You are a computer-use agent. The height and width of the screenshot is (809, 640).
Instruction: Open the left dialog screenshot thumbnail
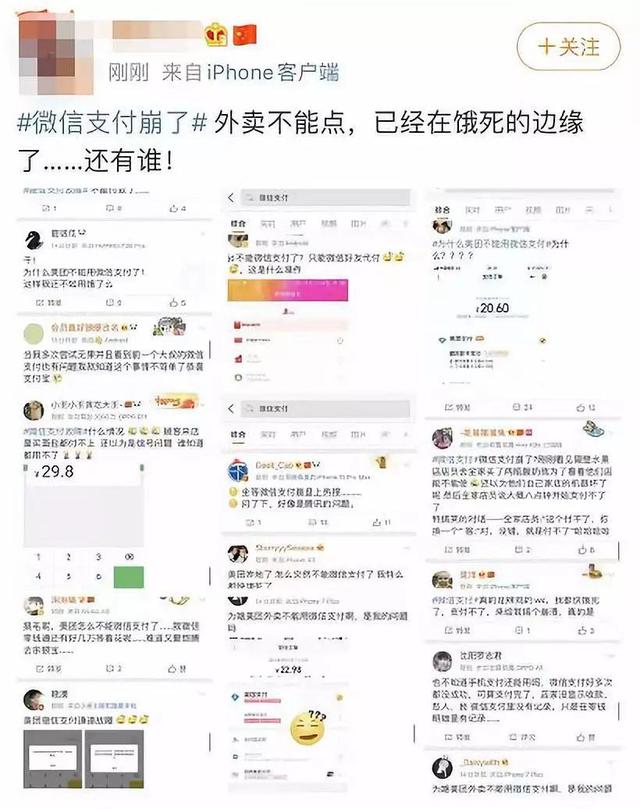click(53, 758)
